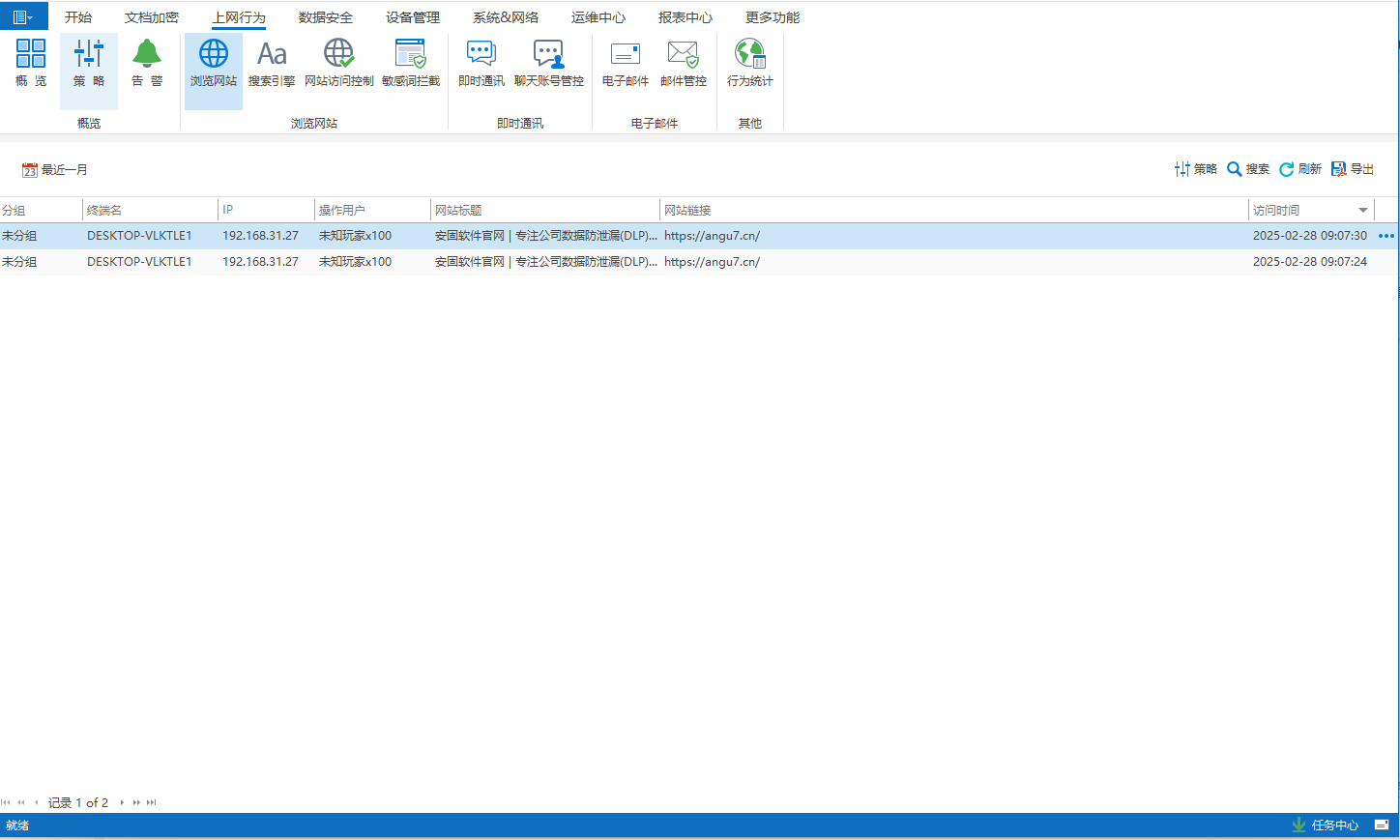Select the 策略 policy ribbon icon

coord(89,63)
